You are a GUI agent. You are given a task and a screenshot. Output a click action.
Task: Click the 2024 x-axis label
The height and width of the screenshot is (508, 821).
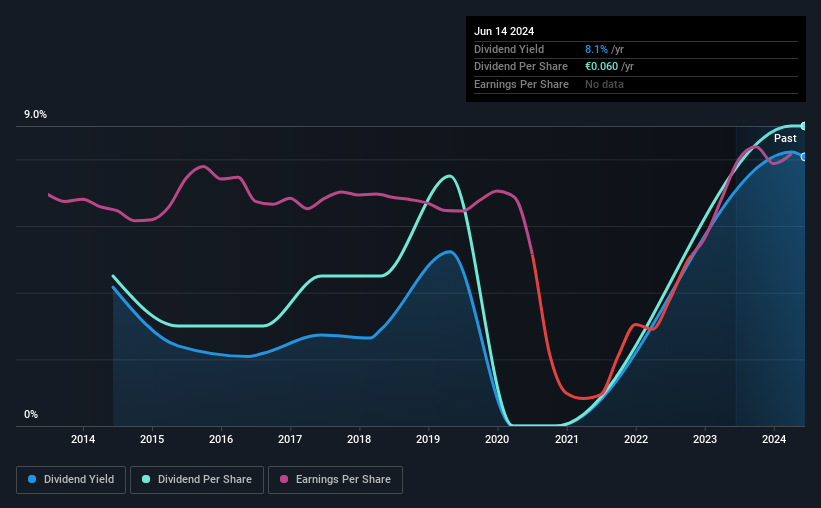point(774,439)
